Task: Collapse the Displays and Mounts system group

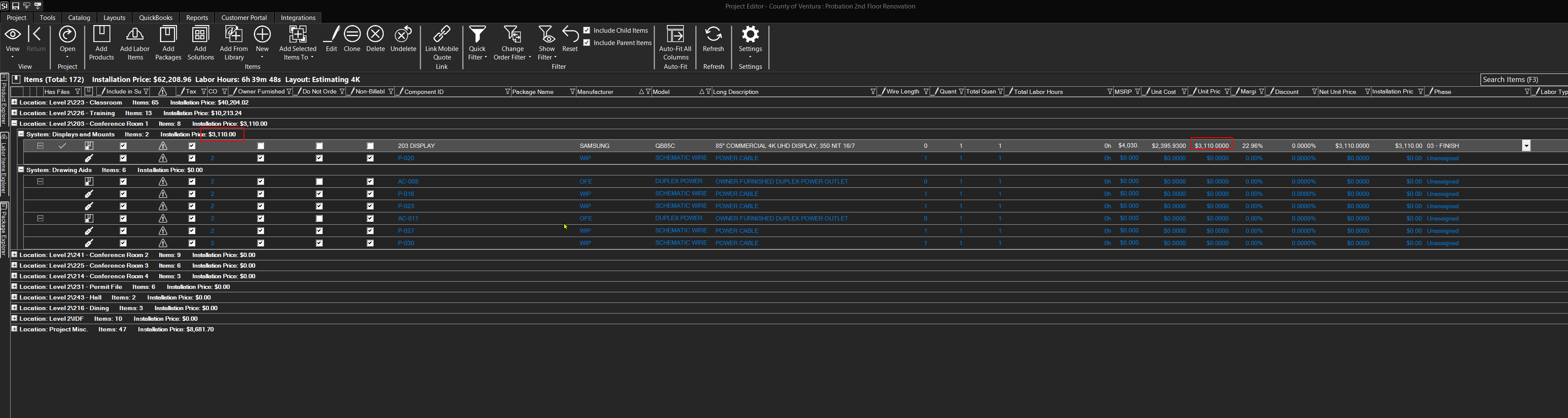Action: pyautogui.click(x=21, y=133)
